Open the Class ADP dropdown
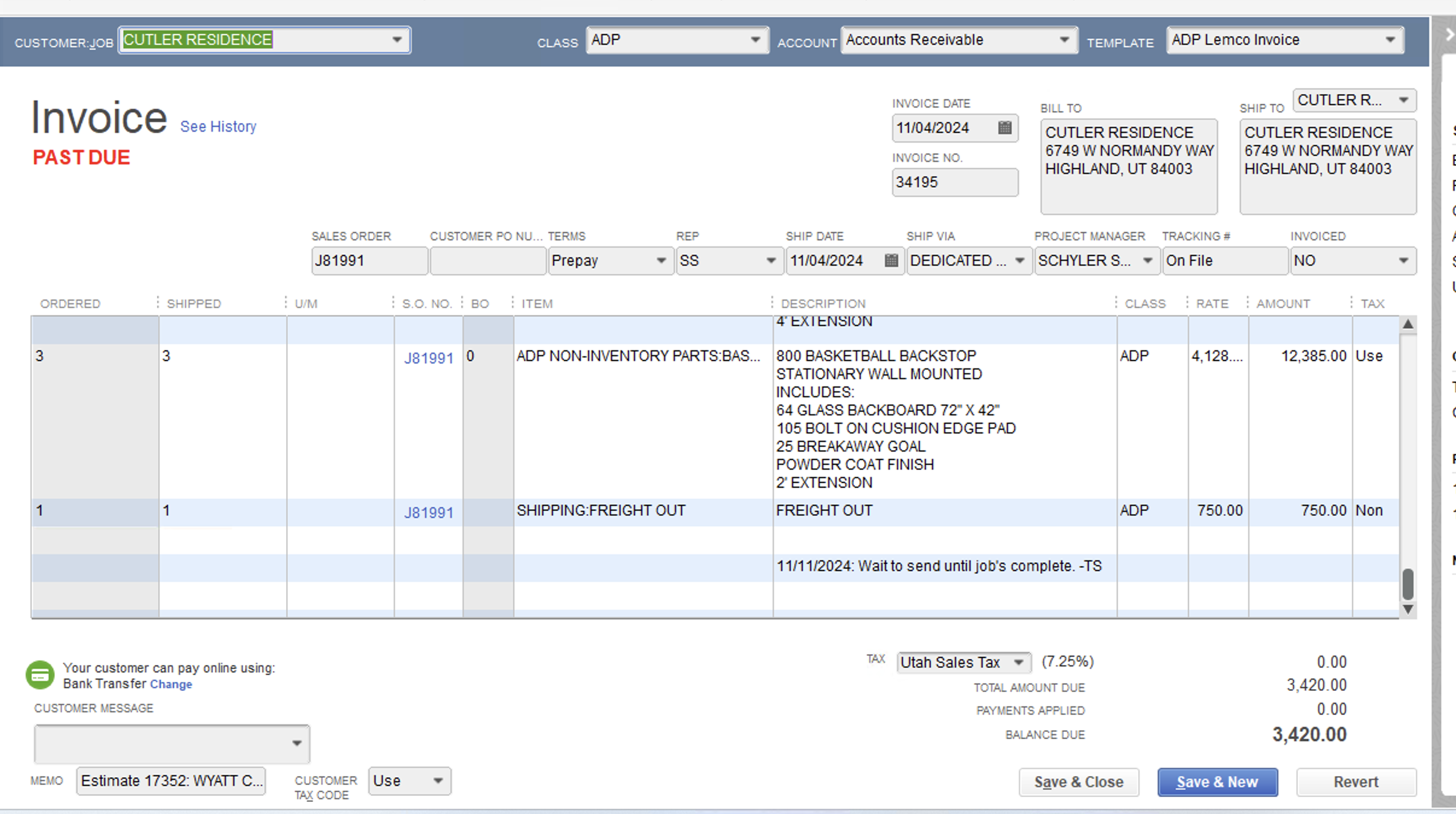Viewport: 1456px width, 814px height. tap(755, 40)
